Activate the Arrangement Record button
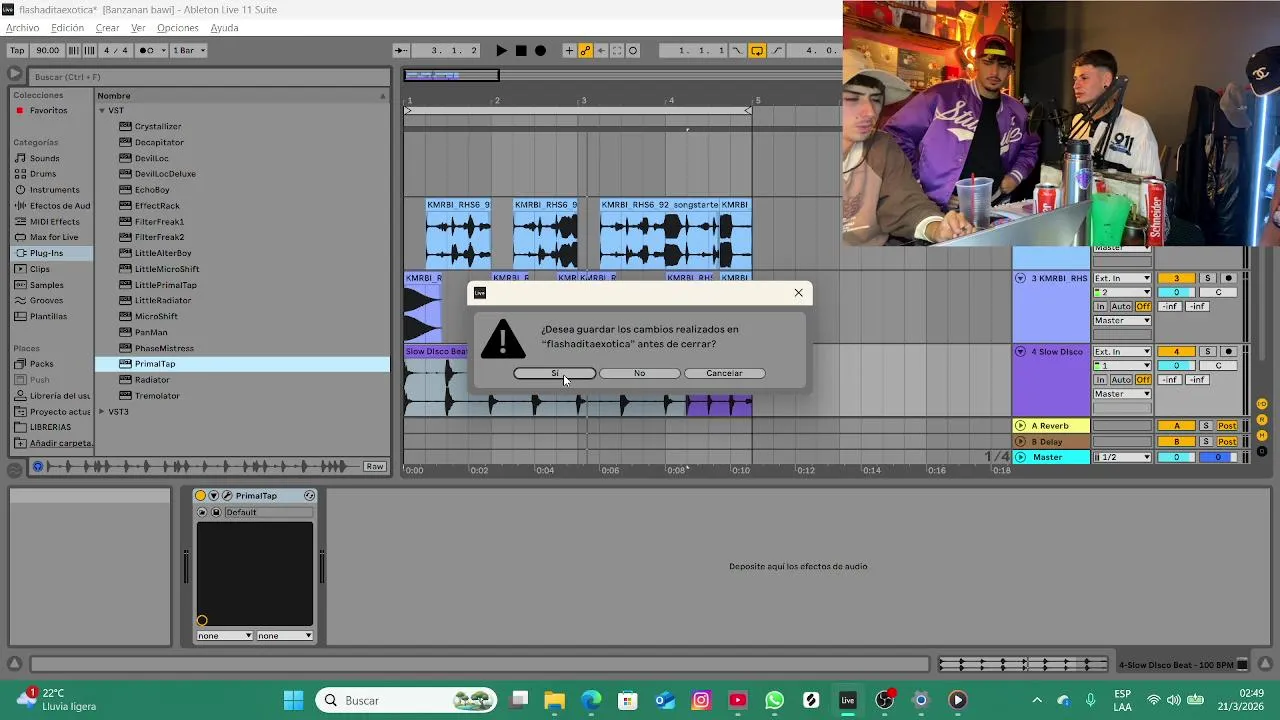 tap(540, 51)
